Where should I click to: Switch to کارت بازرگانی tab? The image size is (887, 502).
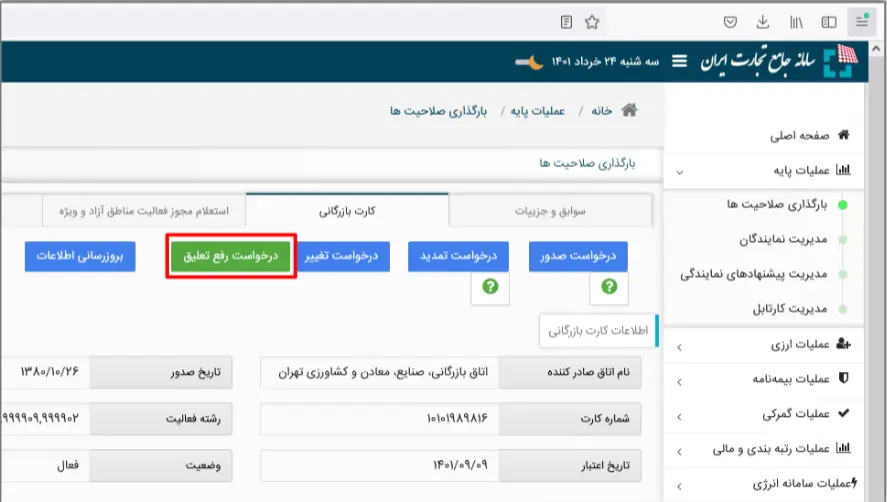347,211
